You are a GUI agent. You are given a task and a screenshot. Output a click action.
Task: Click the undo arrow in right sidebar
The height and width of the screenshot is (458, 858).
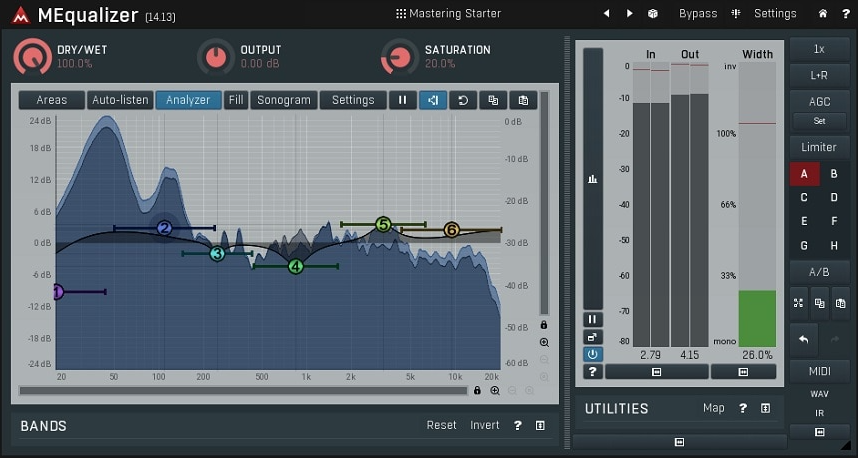tap(802, 340)
